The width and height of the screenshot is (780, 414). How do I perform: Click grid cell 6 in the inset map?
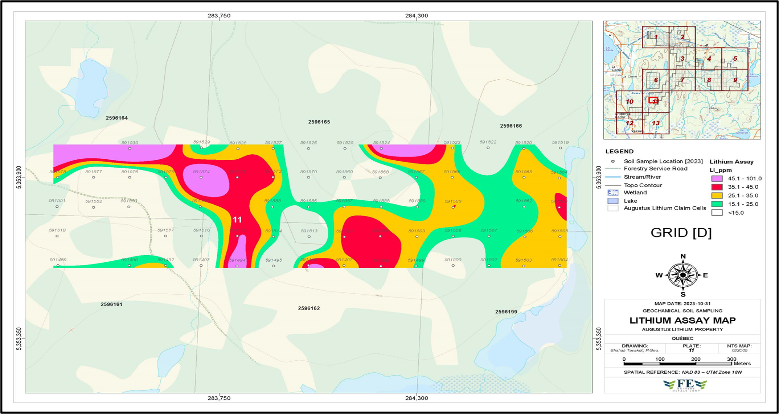[656, 80]
